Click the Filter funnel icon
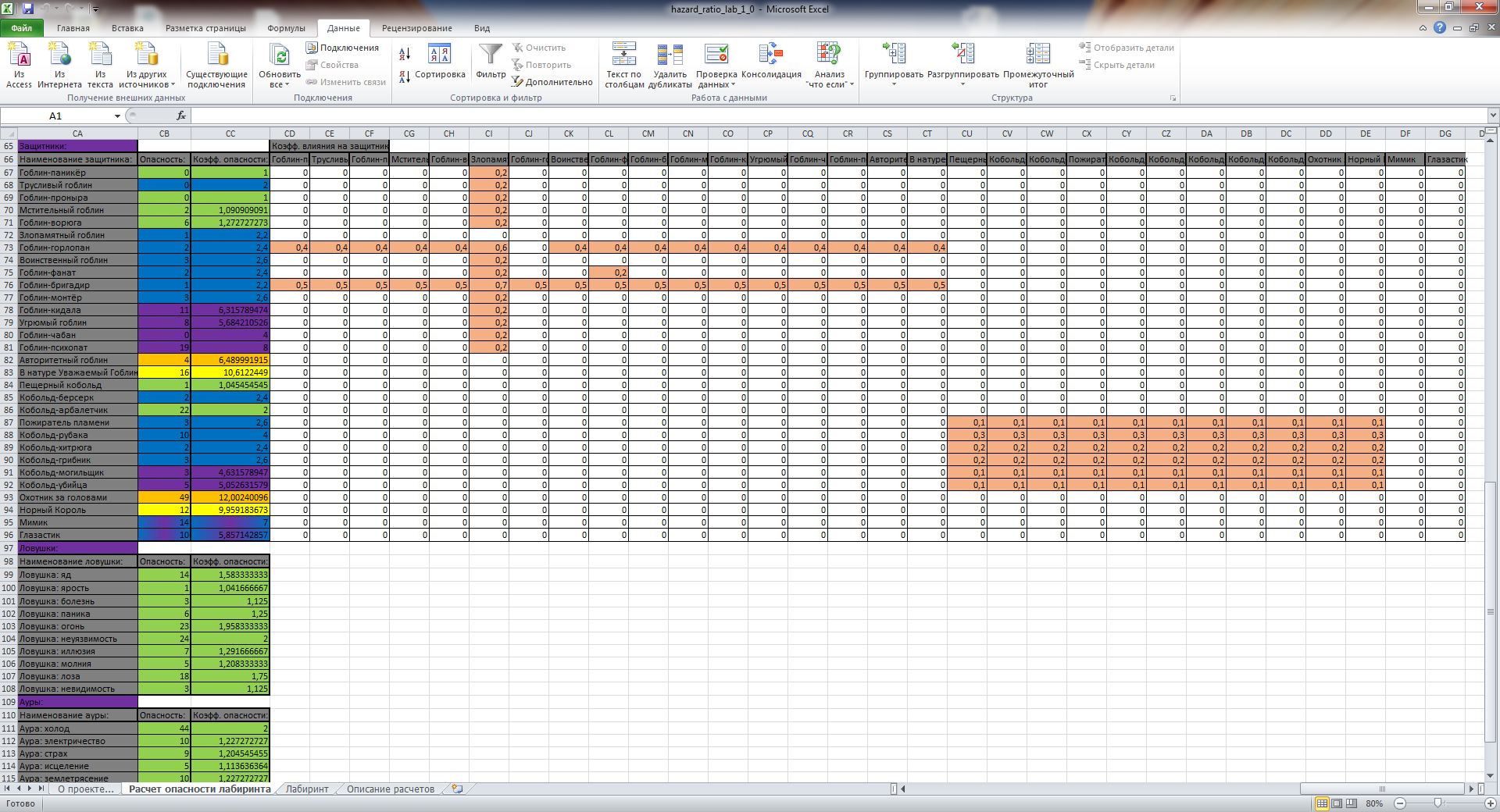 click(x=491, y=55)
